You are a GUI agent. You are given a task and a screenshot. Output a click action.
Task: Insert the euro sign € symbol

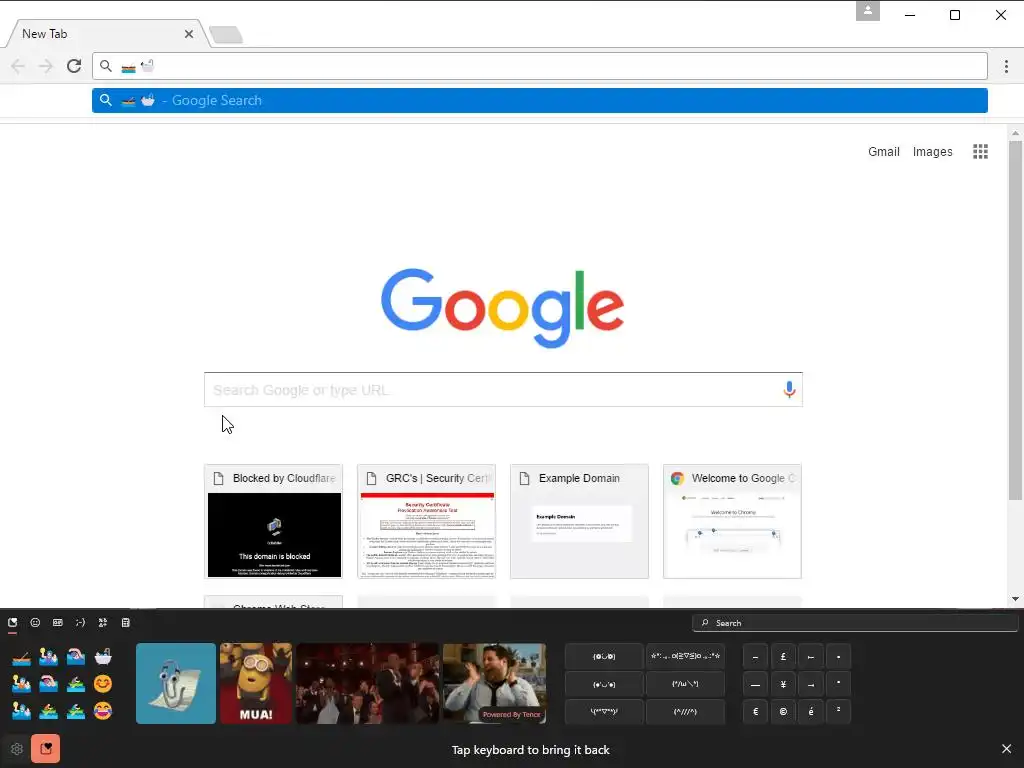point(756,712)
